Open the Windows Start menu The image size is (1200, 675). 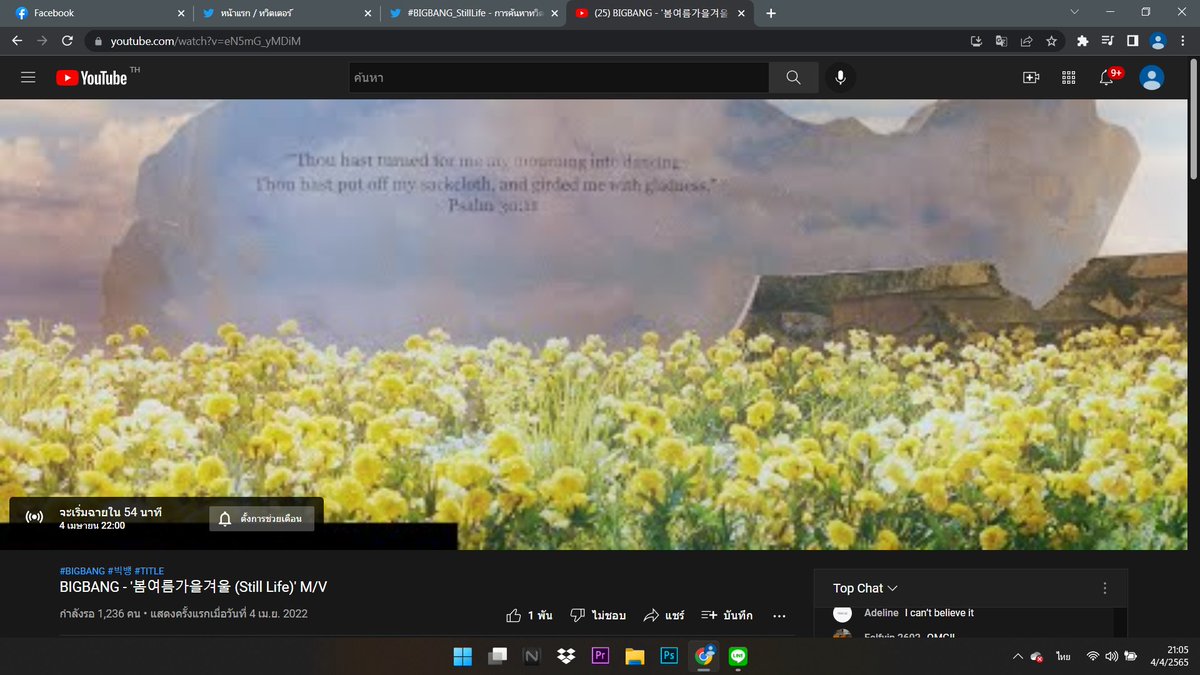point(463,656)
